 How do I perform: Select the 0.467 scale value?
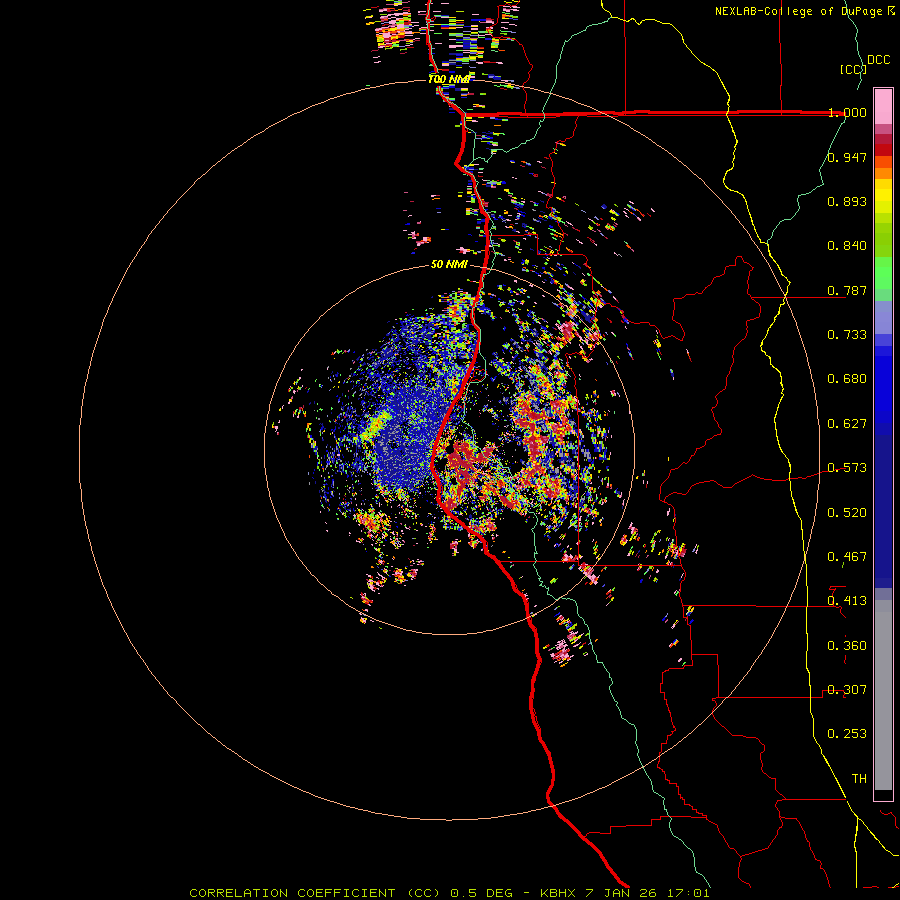[847, 557]
